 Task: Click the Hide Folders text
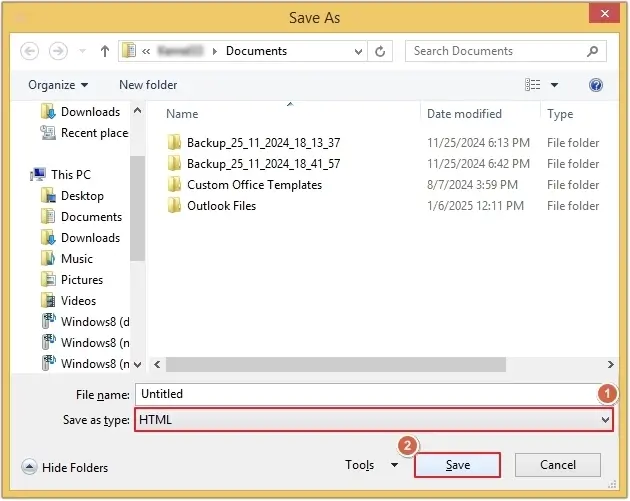pyautogui.click(x=75, y=468)
